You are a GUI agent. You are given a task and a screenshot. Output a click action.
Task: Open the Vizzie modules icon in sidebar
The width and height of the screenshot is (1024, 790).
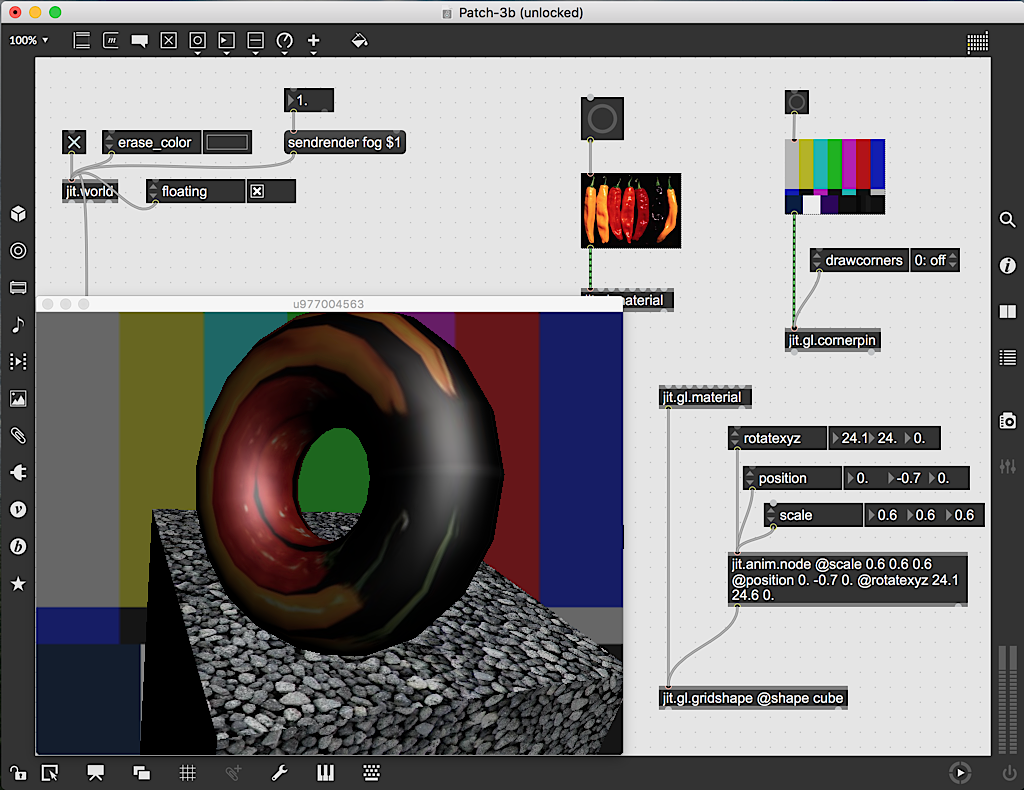click(x=18, y=509)
